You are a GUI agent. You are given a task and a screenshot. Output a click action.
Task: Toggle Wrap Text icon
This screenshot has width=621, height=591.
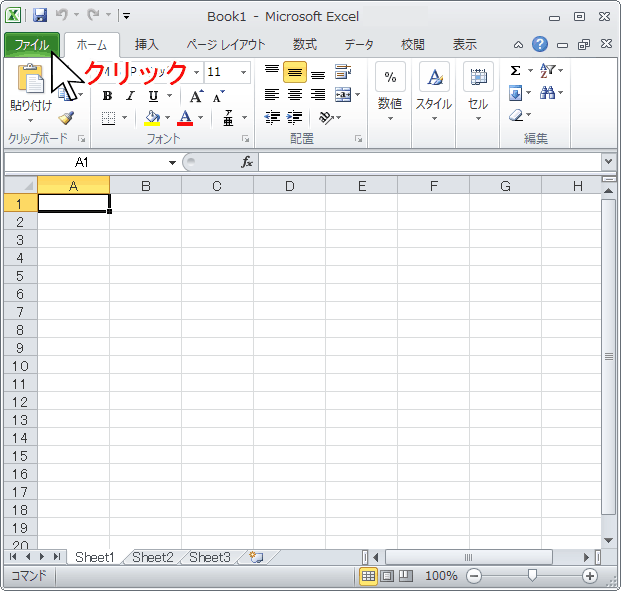point(343,72)
